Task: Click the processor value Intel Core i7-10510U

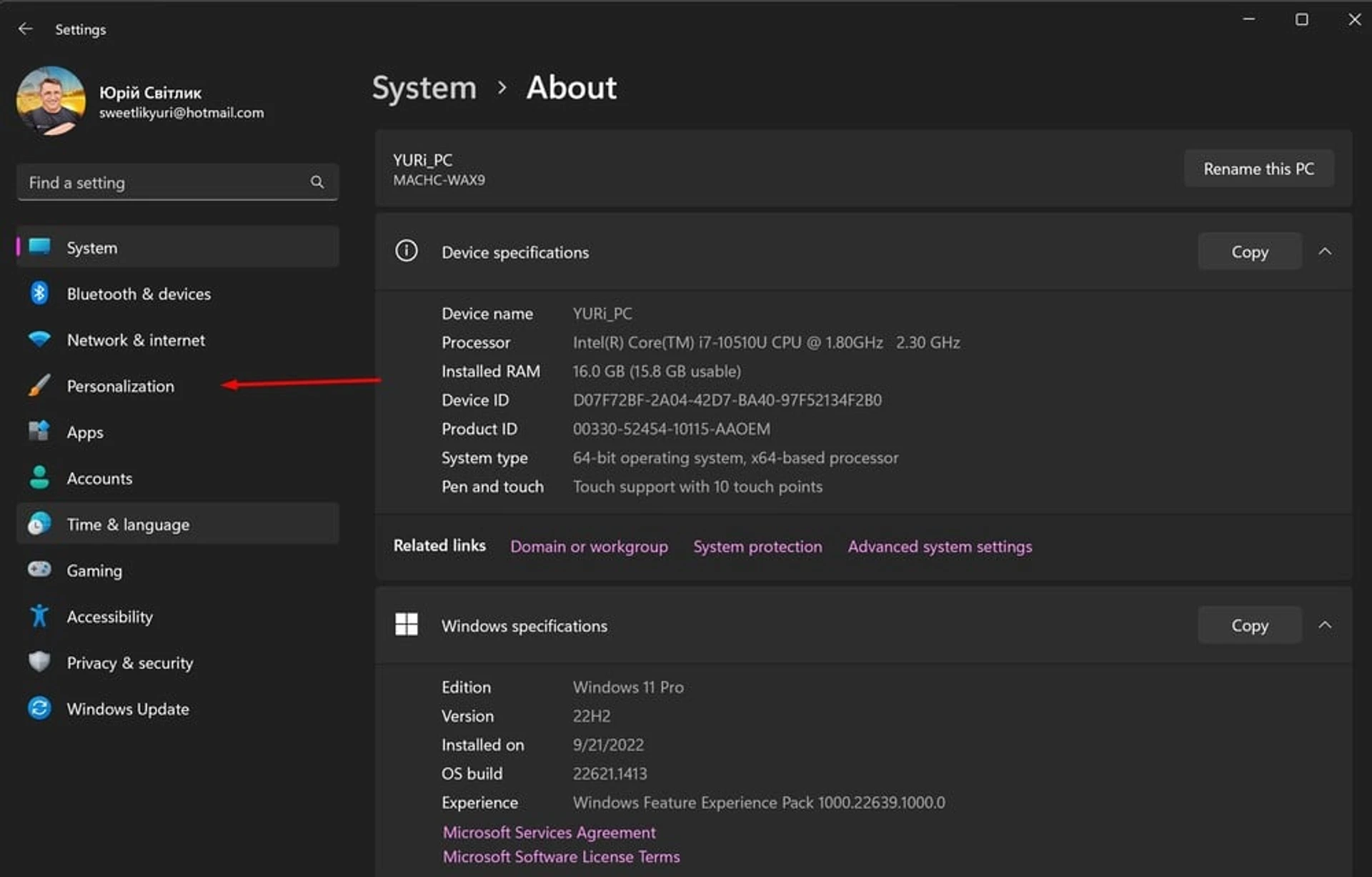Action: (766, 342)
